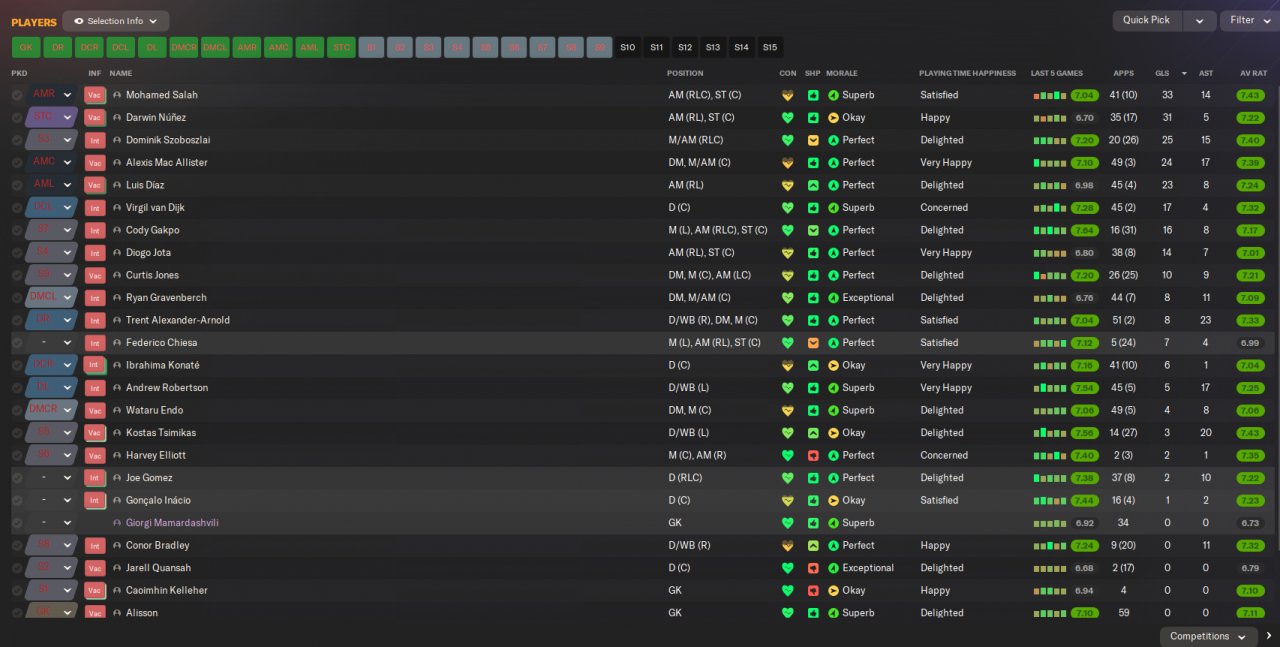The height and width of the screenshot is (647, 1280).
Task: Click the sort arrow next to GLS
Action: tap(1185, 73)
